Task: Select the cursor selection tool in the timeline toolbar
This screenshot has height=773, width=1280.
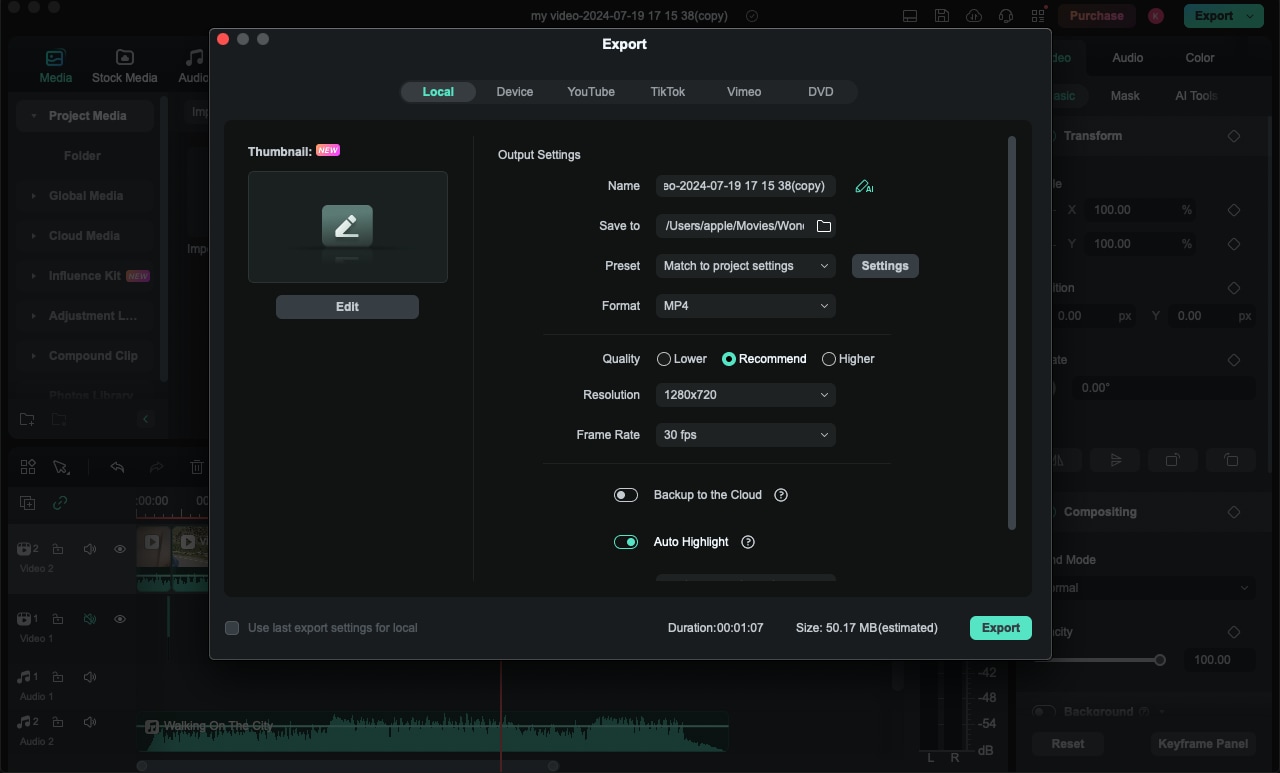Action: click(x=61, y=467)
